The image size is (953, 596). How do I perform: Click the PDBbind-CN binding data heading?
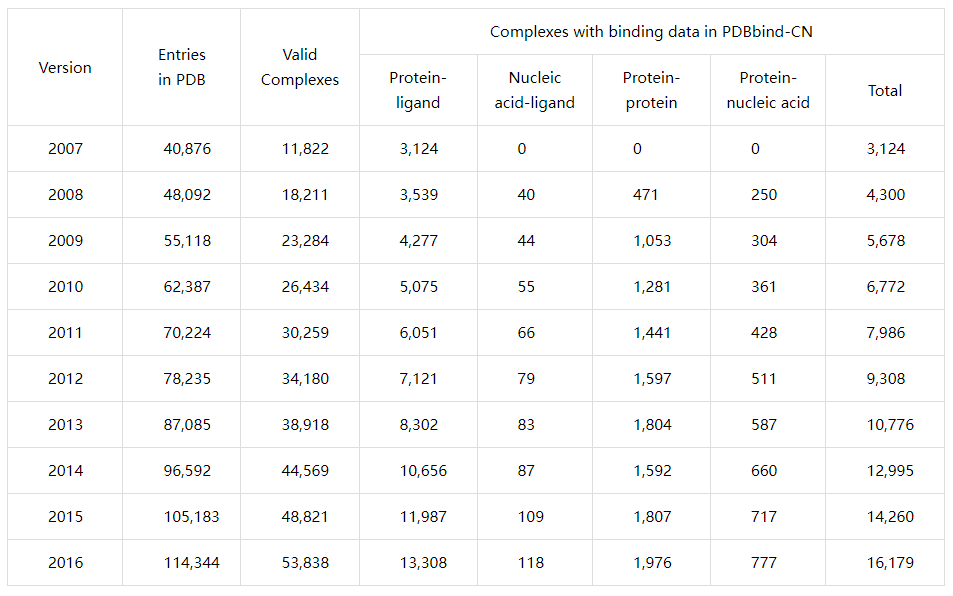click(x=651, y=32)
